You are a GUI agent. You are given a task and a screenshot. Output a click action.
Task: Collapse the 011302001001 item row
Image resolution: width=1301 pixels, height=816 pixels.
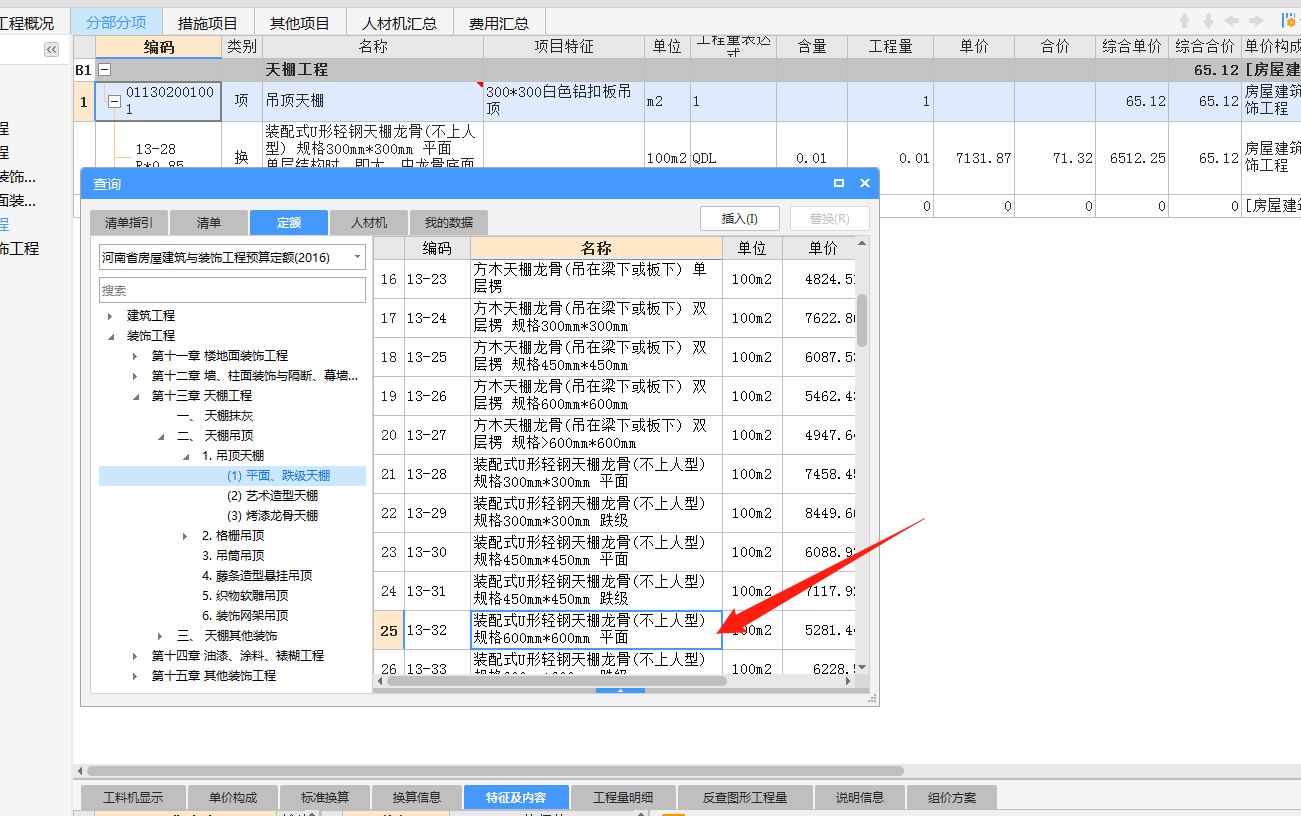pyautogui.click(x=114, y=101)
